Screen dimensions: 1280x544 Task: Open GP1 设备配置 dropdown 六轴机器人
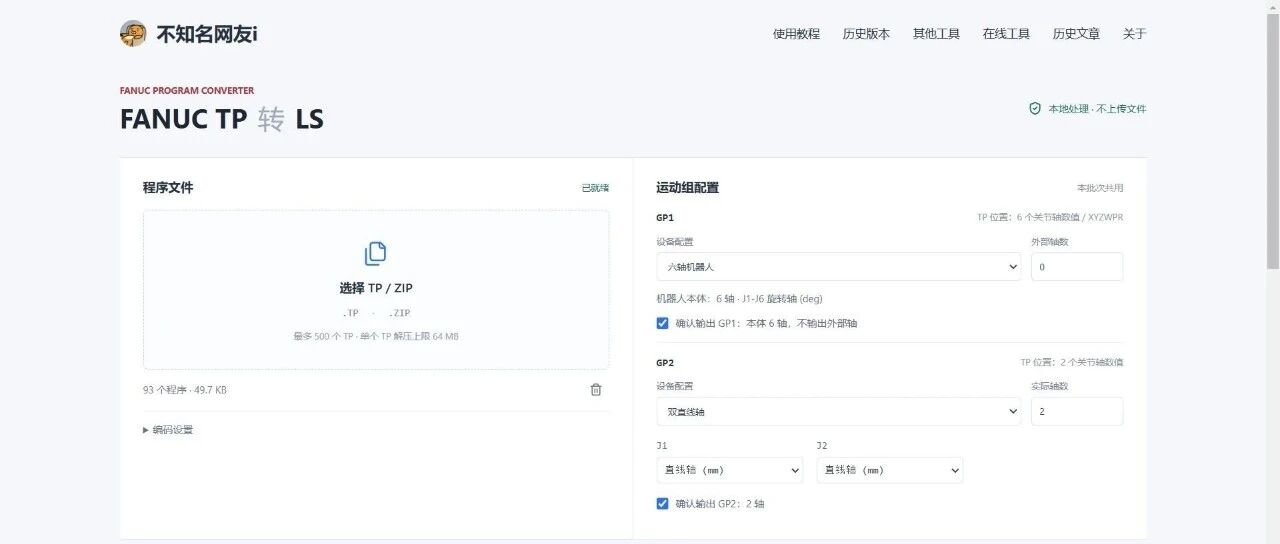pyautogui.click(x=839, y=267)
